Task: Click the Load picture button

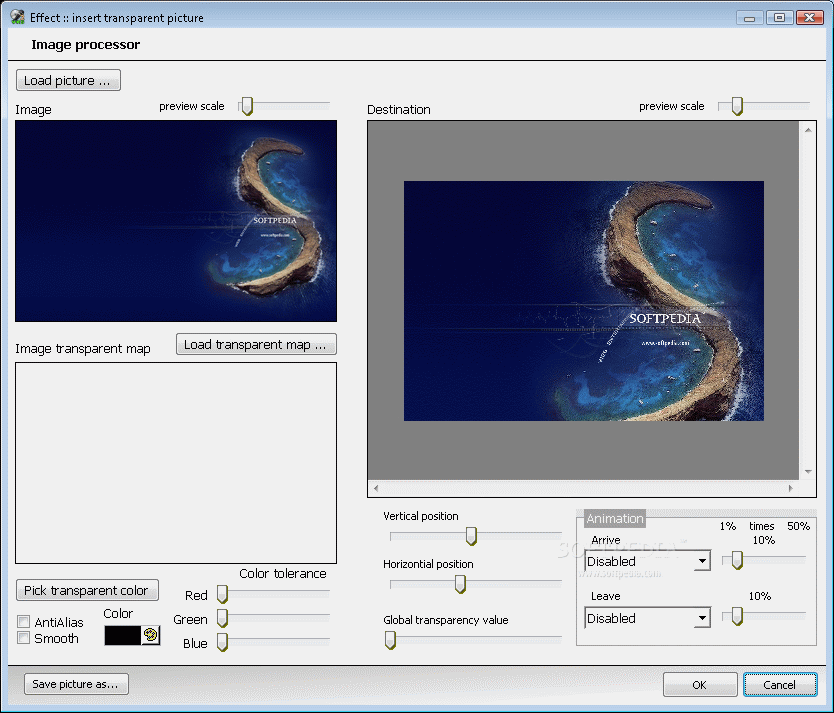Action: (67, 80)
